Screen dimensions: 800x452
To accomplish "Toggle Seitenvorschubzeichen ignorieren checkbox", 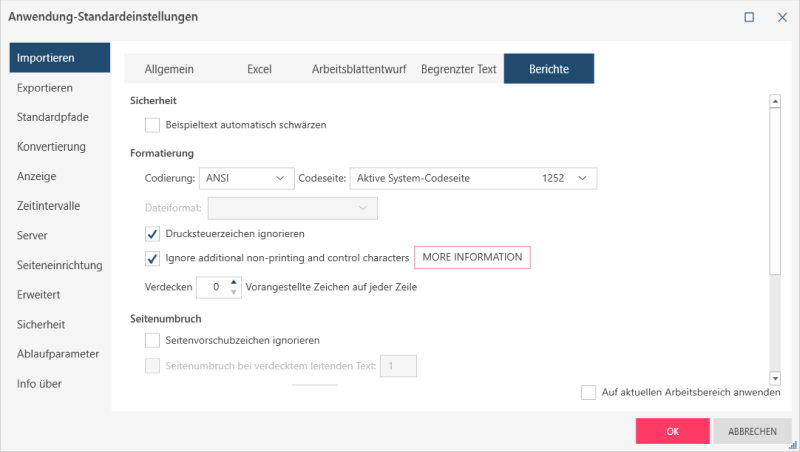I will [x=153, y=341].
